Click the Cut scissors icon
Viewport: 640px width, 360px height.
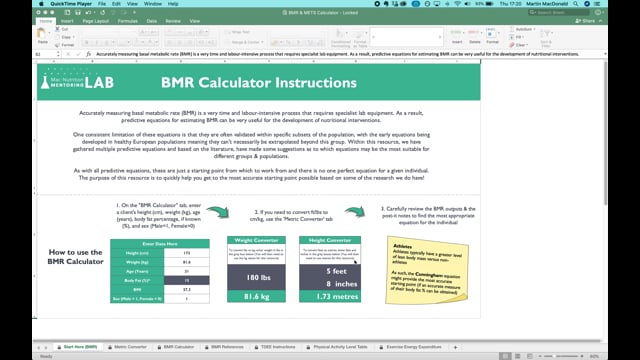tap(57, 29)
